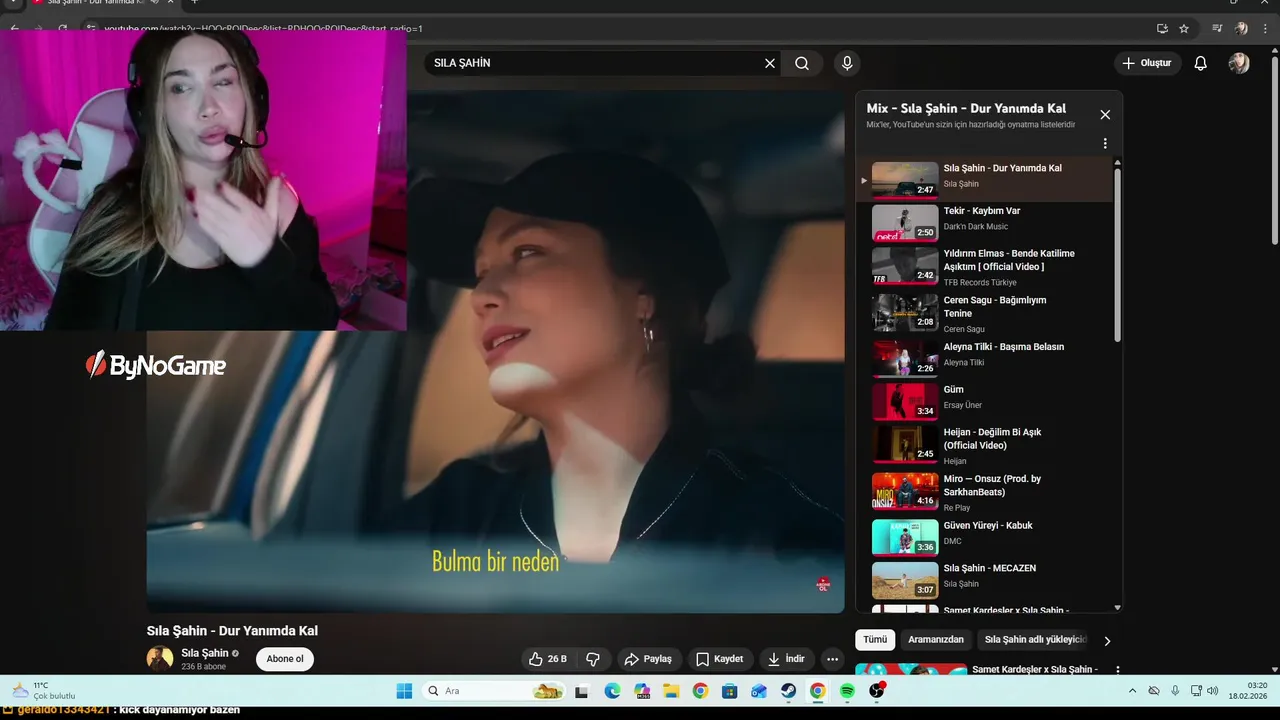This screenshot has width=1280, height=720.
Task: Click the Paylaş share button
Action: coord(648,659)
